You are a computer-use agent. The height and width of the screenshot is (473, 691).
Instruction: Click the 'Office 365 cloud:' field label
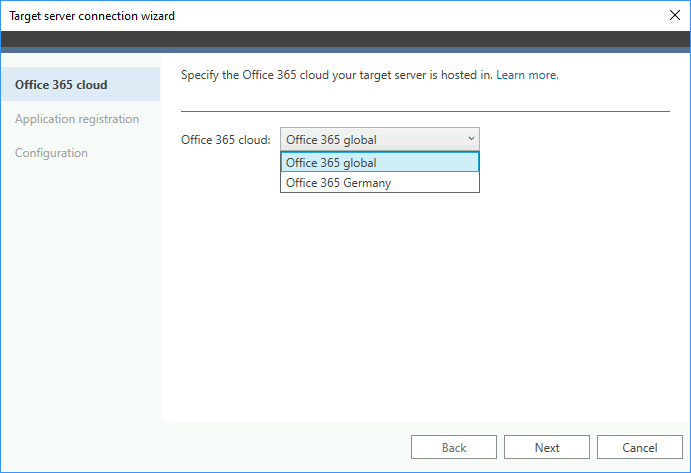tap(226, 140)
